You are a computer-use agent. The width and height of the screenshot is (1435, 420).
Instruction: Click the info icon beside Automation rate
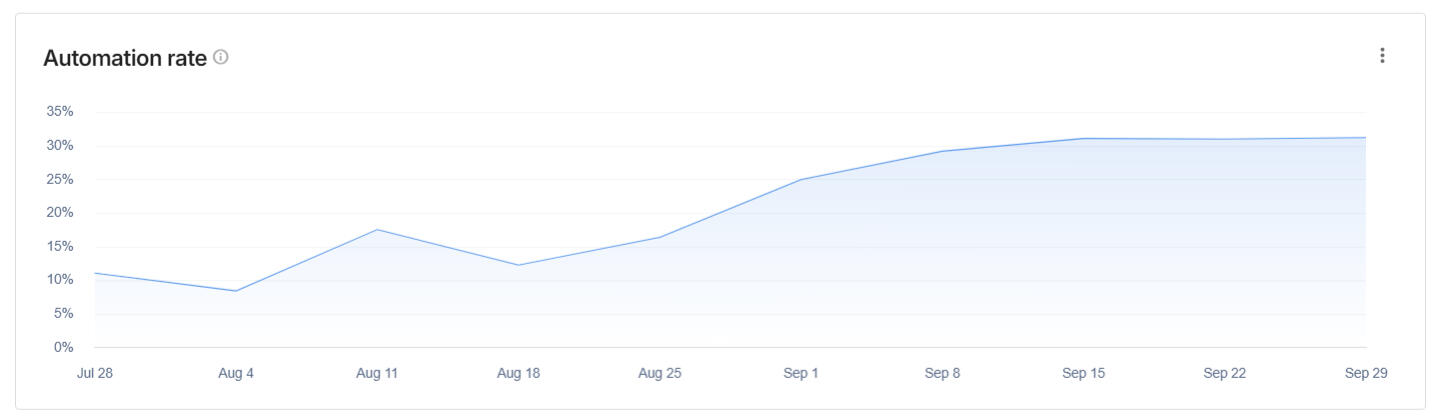pyautogui.click(x=221, y=58)
